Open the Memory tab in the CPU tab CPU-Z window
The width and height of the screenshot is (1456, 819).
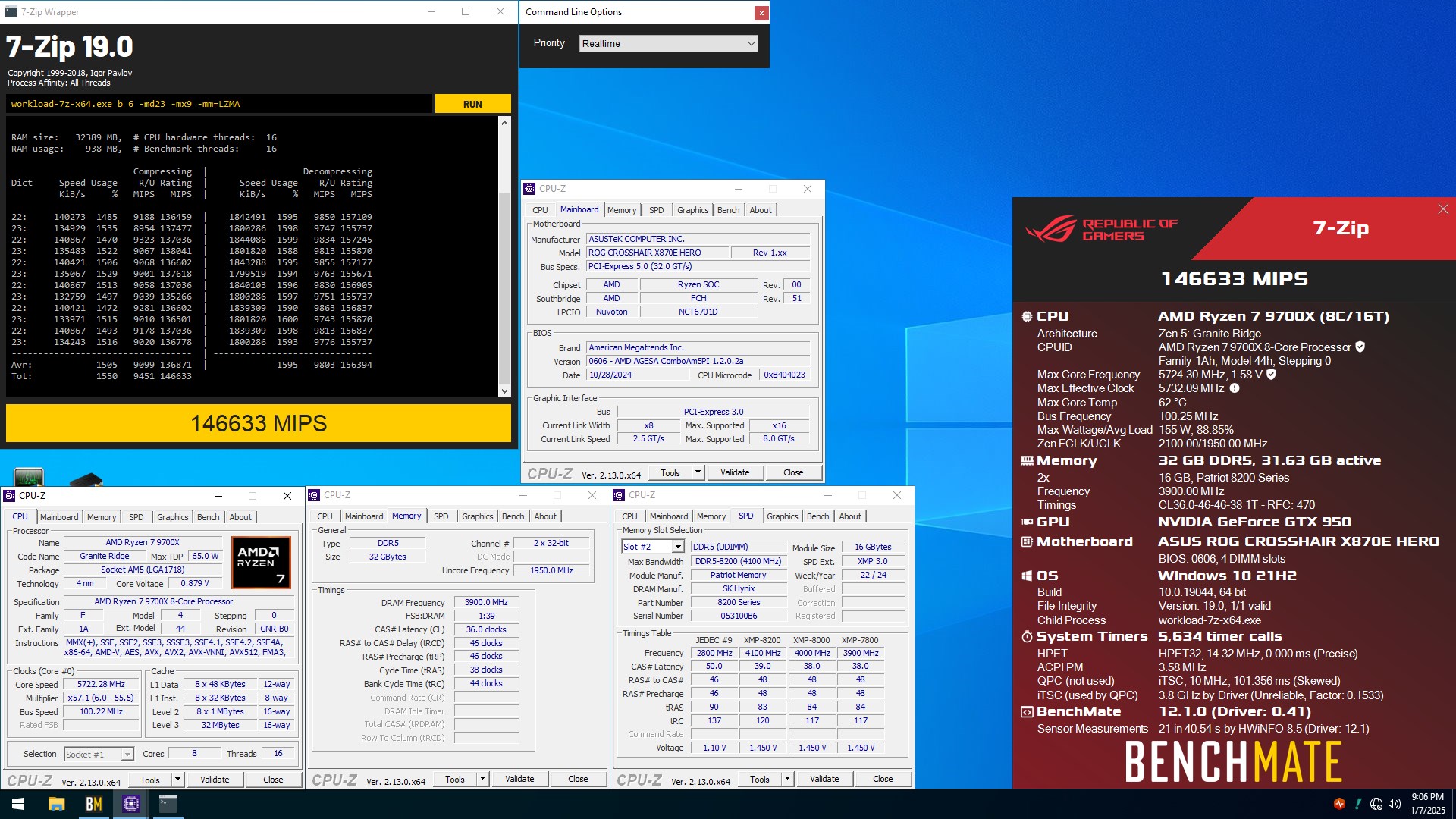(x=102, y=517)
